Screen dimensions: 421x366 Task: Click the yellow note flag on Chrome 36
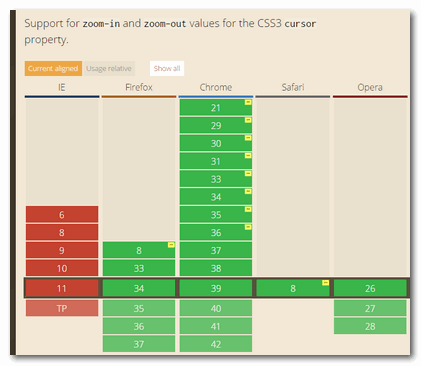tap(248, 227)
